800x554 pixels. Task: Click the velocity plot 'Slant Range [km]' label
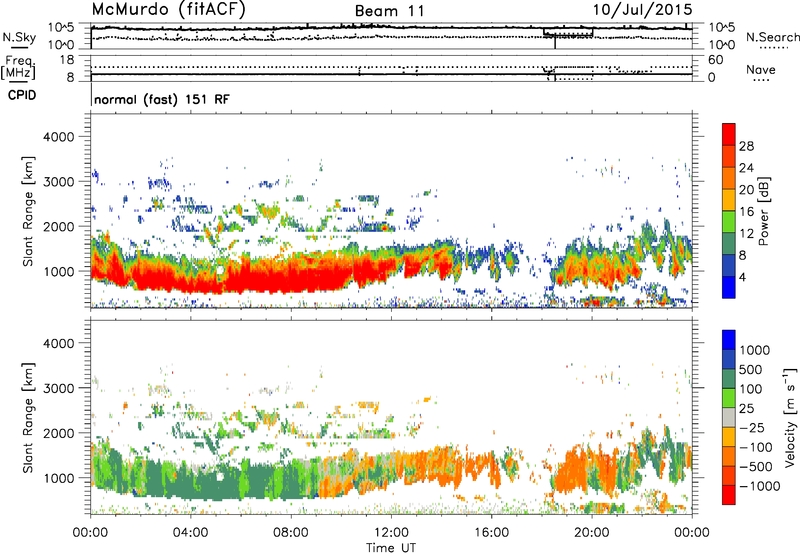28,417
